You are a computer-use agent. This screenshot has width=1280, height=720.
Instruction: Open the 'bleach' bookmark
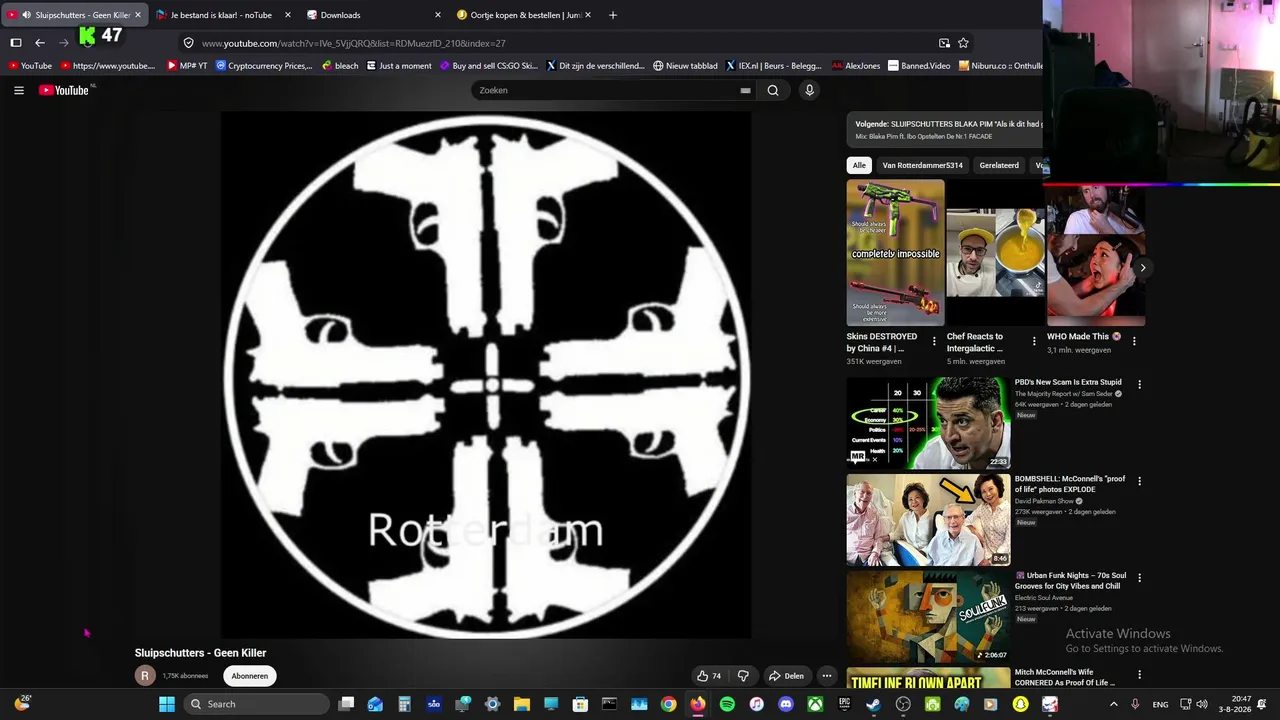pos(340,66)
